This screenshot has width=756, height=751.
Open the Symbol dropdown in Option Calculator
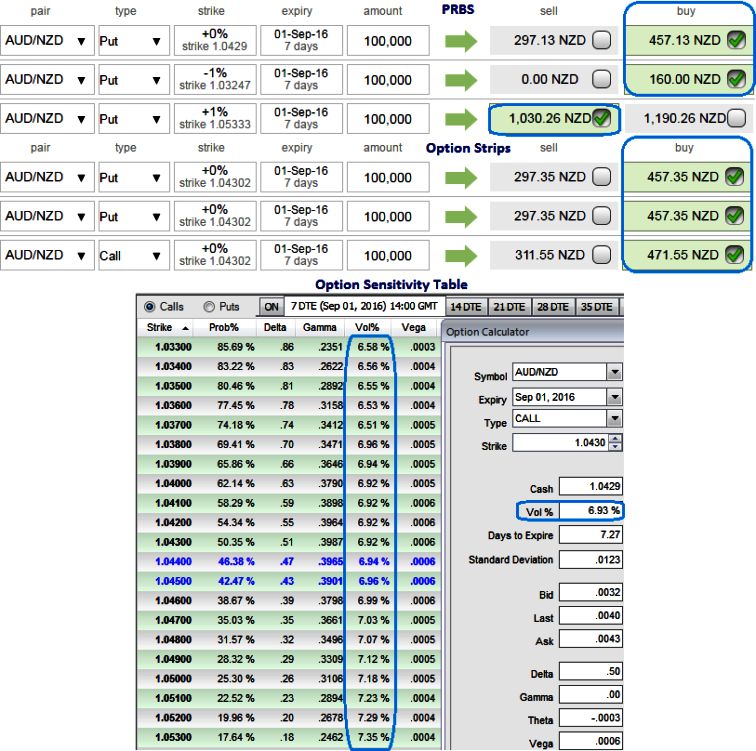(x=614, y=373)
